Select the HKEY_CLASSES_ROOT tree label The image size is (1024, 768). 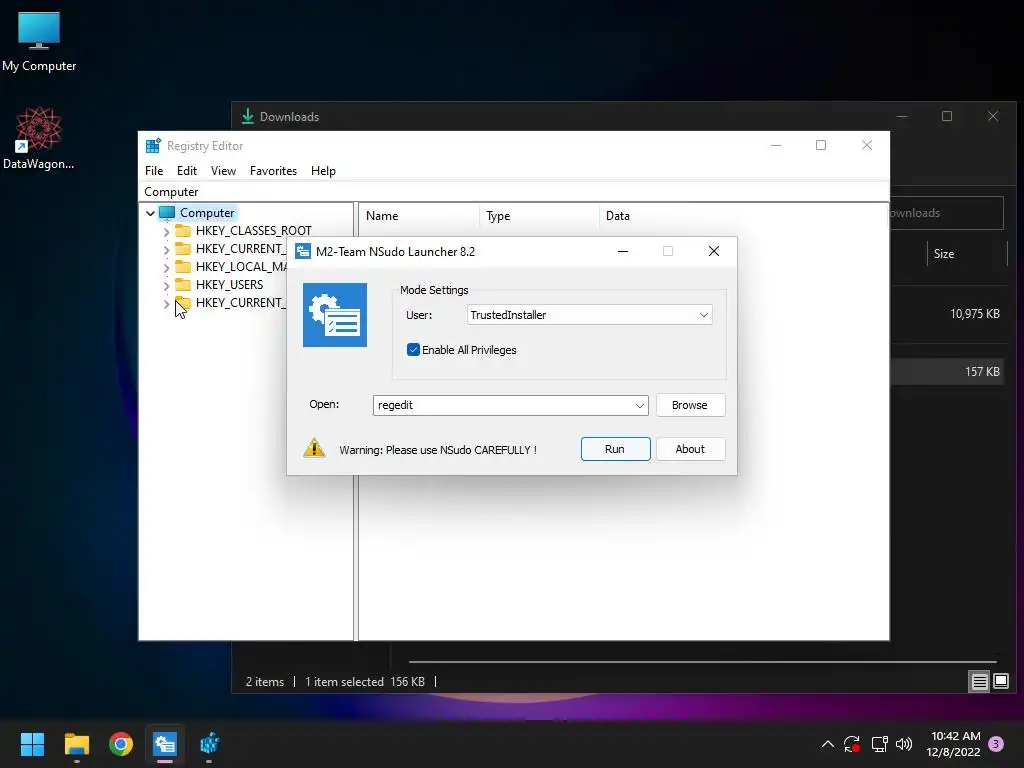pos(253,231)
